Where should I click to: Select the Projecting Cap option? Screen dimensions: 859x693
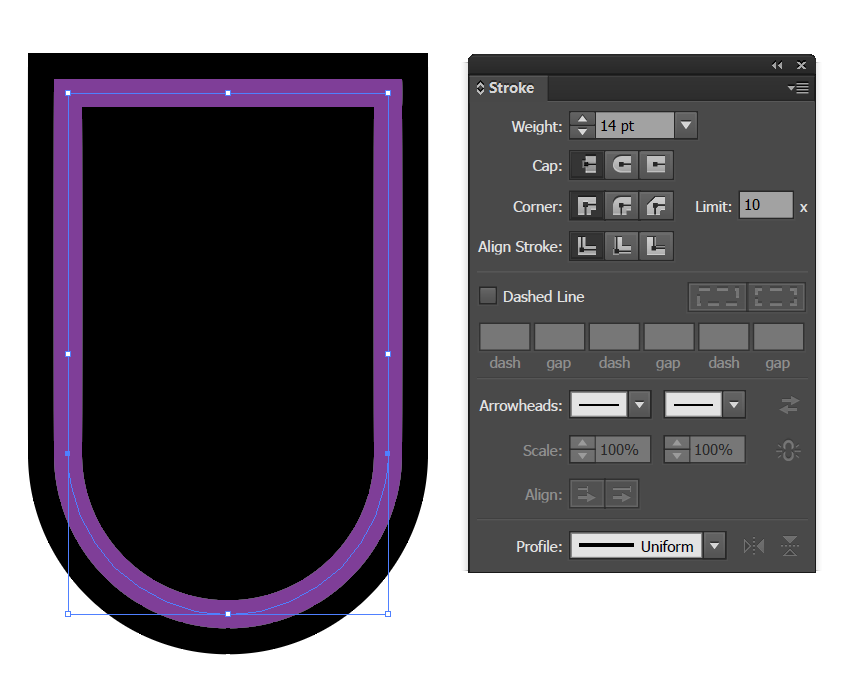(x=655, y=165)
